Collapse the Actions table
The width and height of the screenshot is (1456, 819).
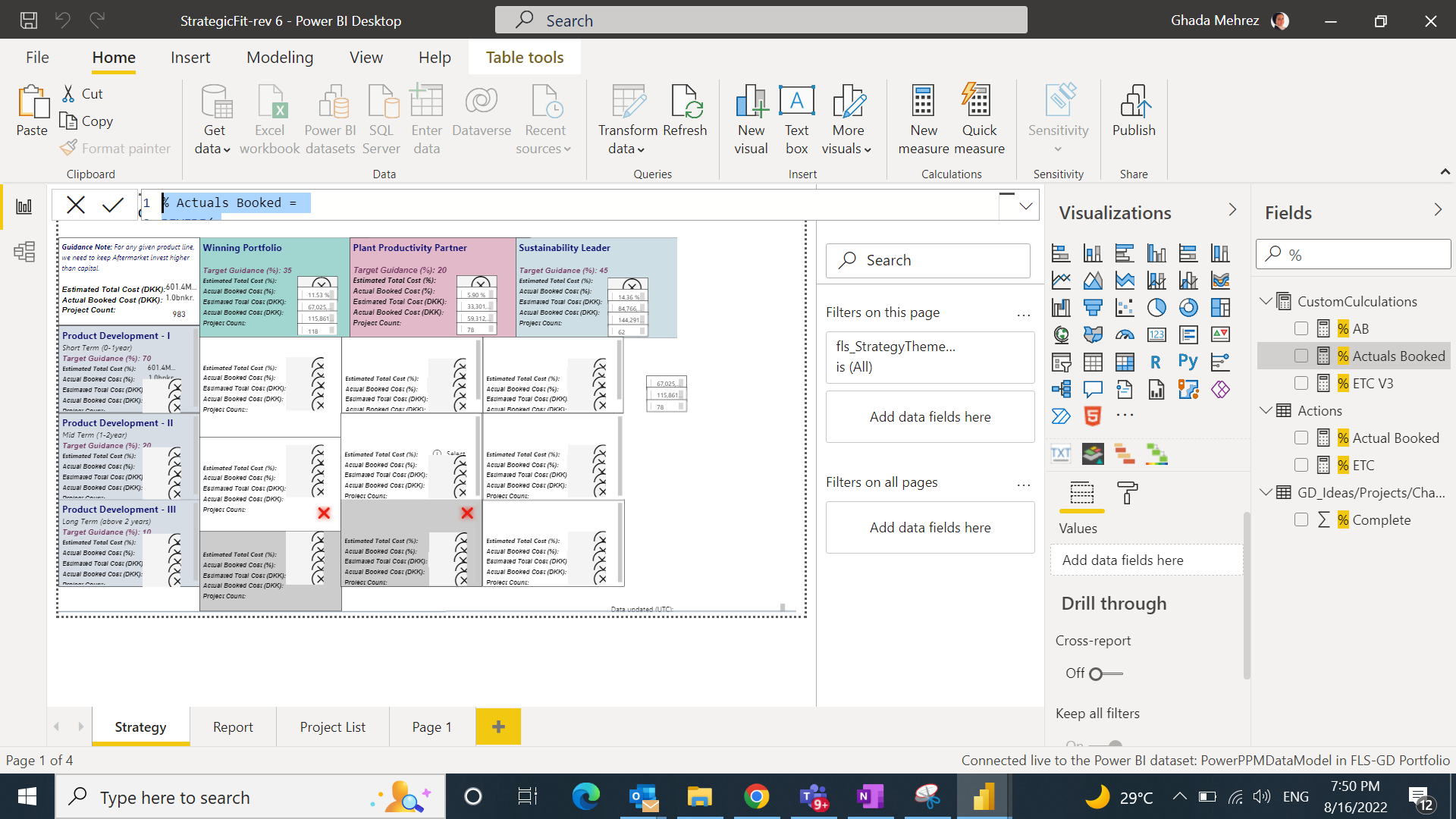[x=1265, y=410]
